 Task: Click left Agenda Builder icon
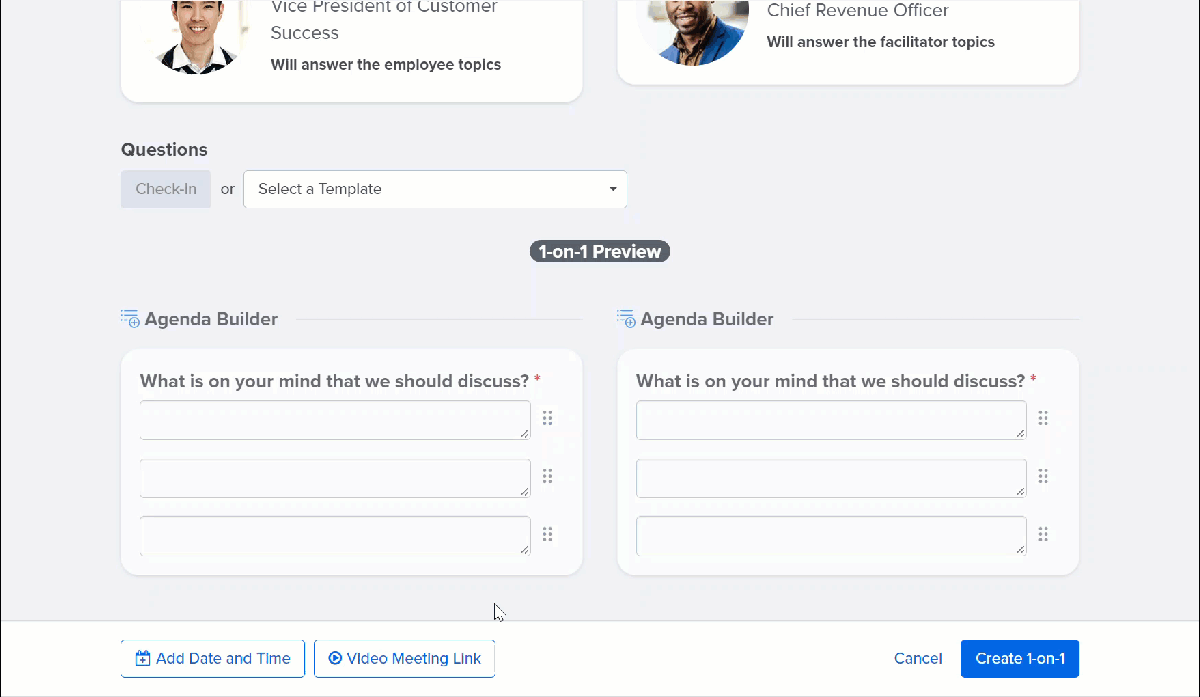(130, 319)
